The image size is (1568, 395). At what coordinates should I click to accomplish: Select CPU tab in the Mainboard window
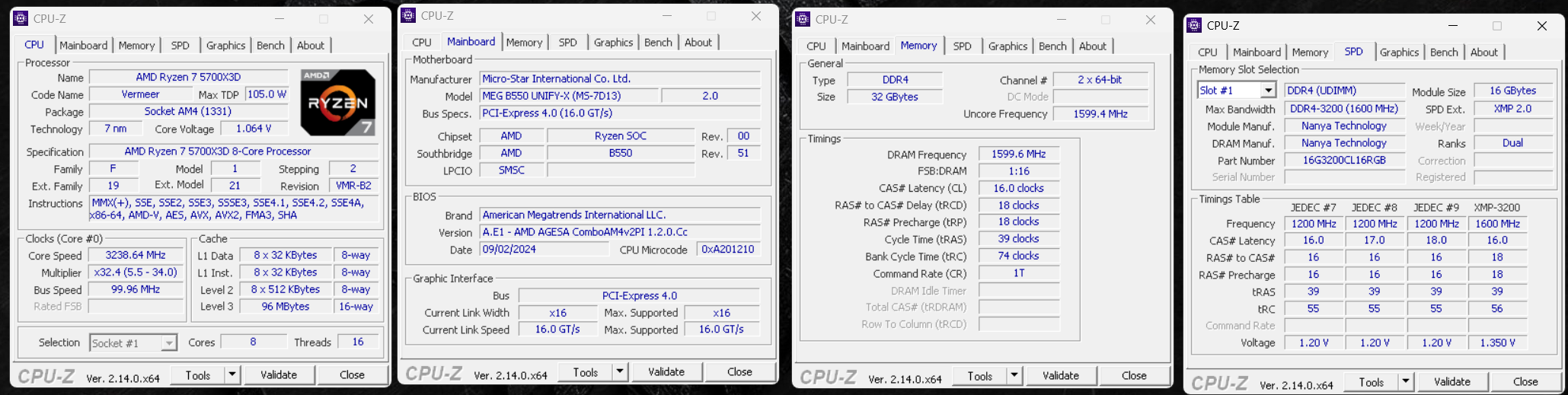pos(422,42)
